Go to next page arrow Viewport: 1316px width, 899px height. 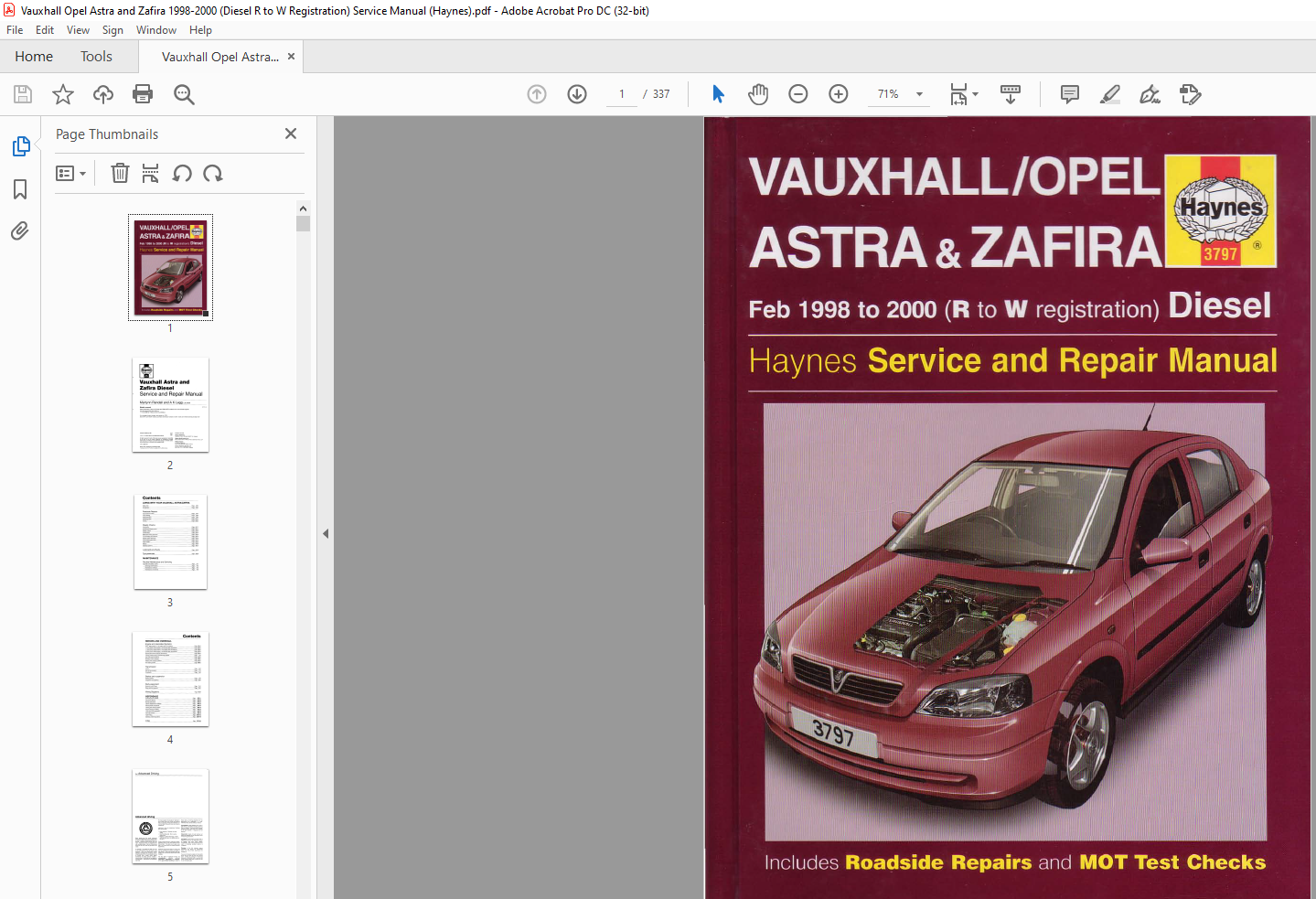pyautogui.click(x=577, y=94)
